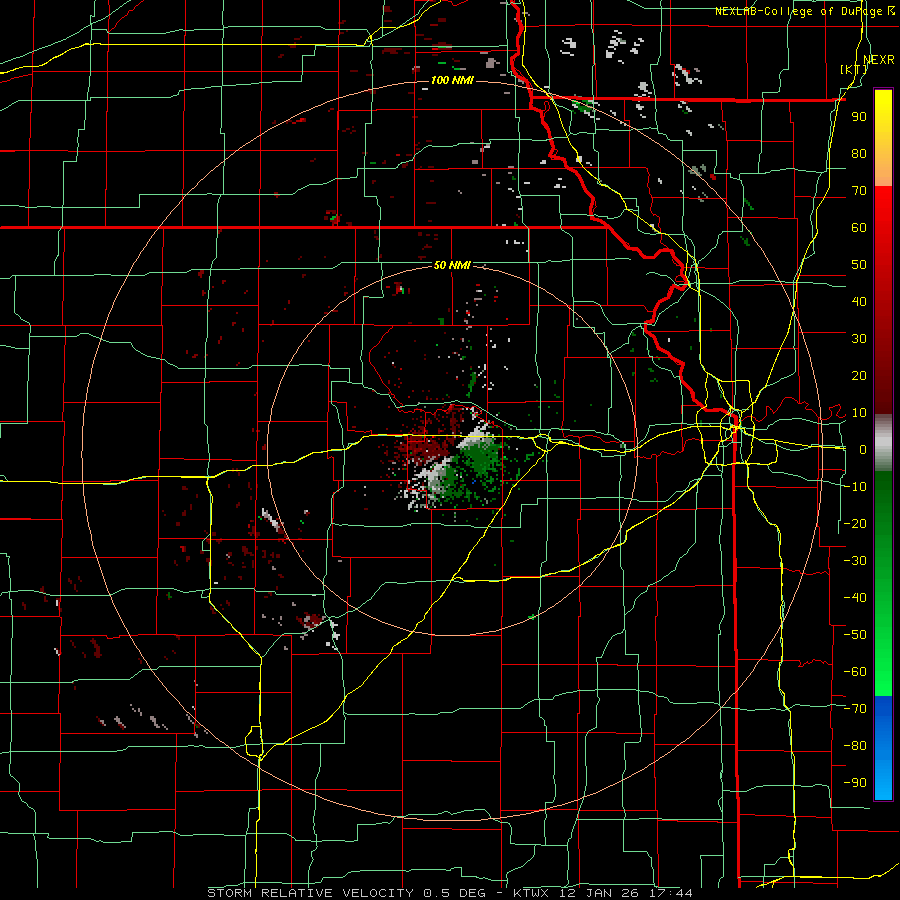Select "STORM RELATIVE VELOCITY" in the bottom caption
Viewport: 900px width, 900px height.
pos(310,893)
